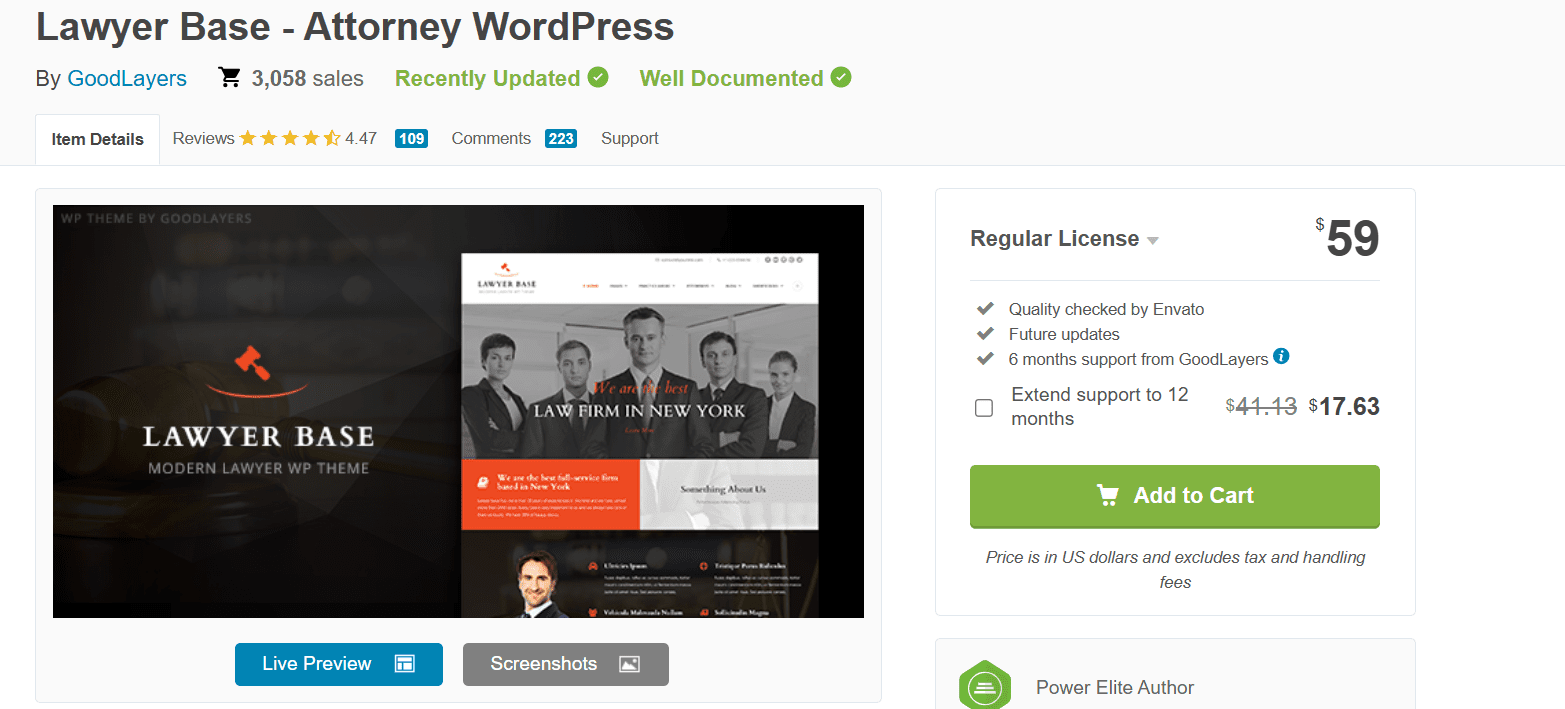1565x709 pixels.
Task: Switch to the Item Details tab
Action: [97, 139]
